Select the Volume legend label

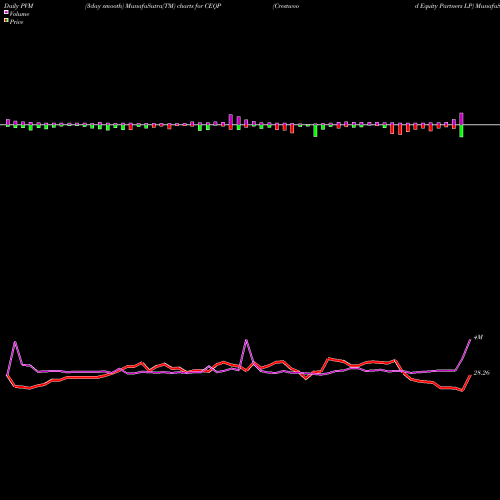click(x=19, y=14)
